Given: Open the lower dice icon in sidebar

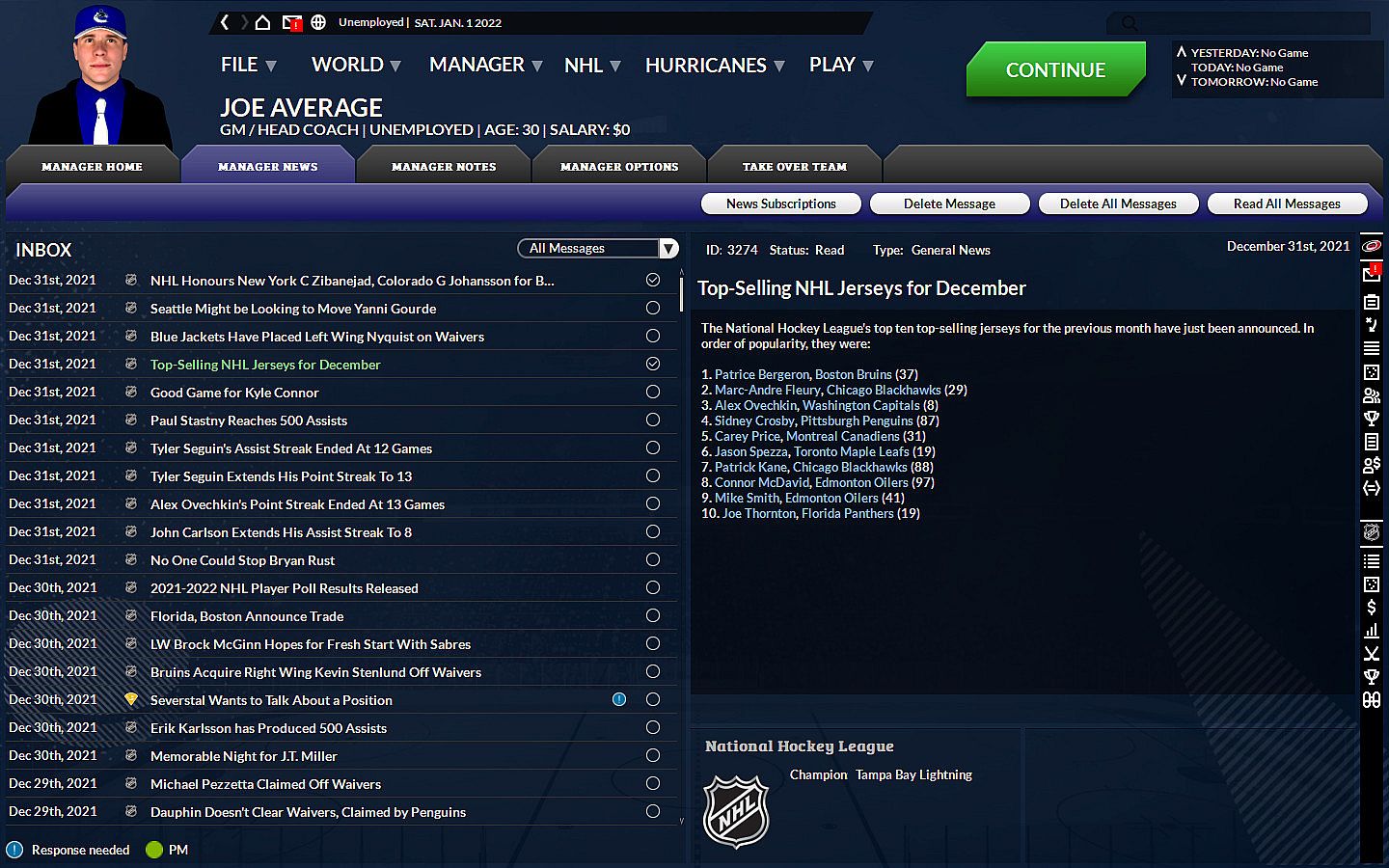Looking at the screenshot, I should tap(1371, 584).
